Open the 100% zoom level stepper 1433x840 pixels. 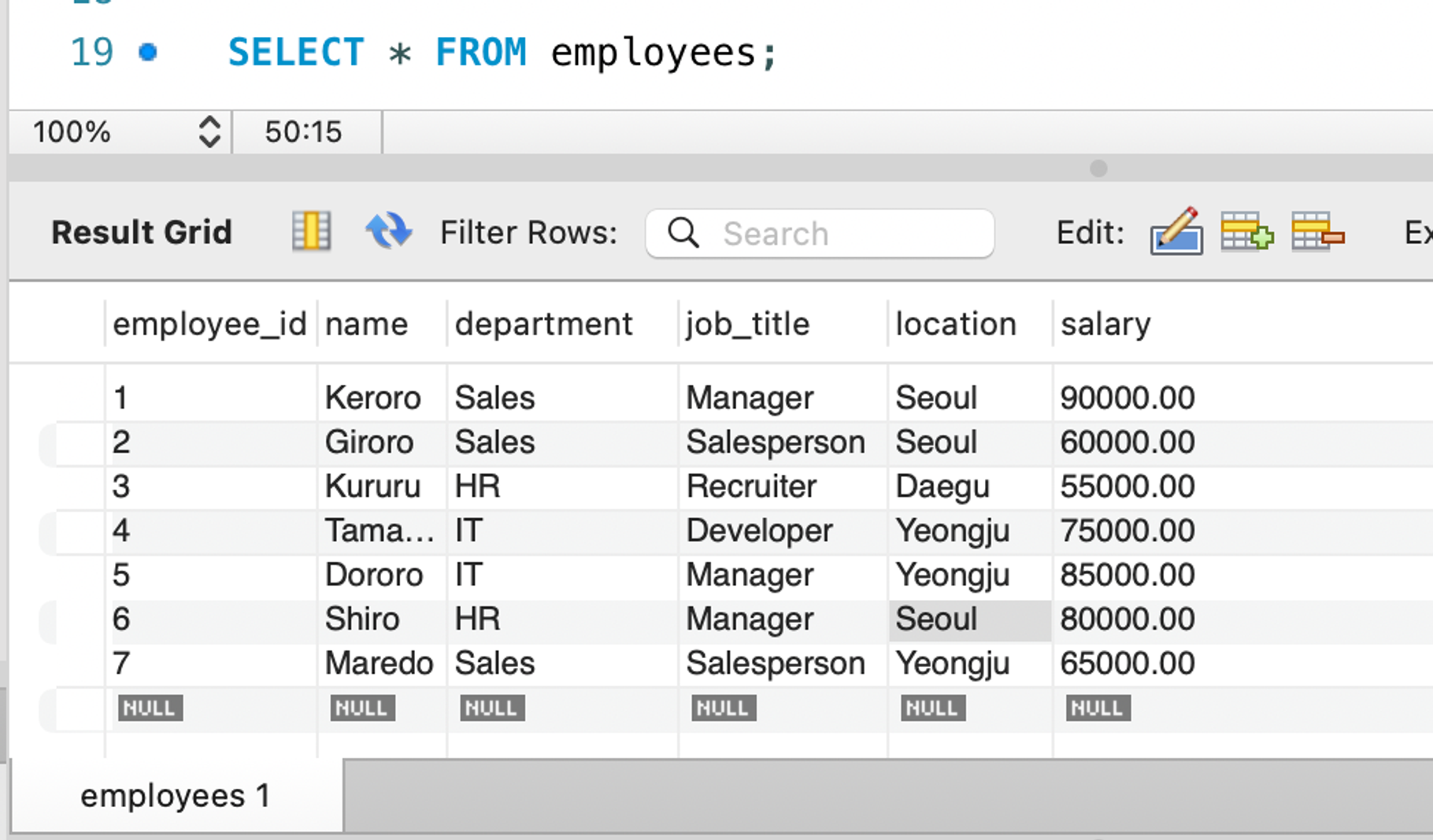pyautogui.click(x=209, y=131)
